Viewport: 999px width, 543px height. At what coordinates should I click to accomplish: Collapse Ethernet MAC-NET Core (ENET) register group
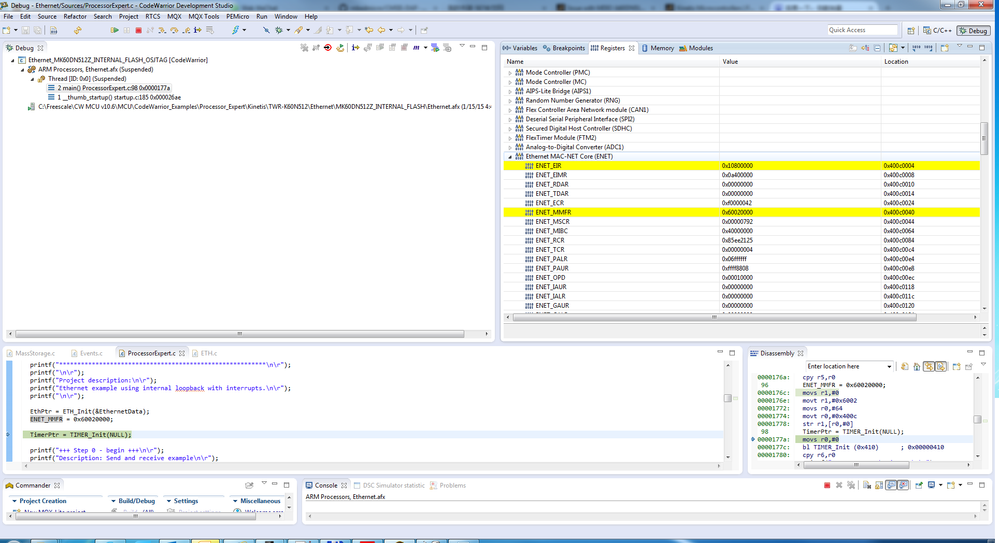(510, 157)
